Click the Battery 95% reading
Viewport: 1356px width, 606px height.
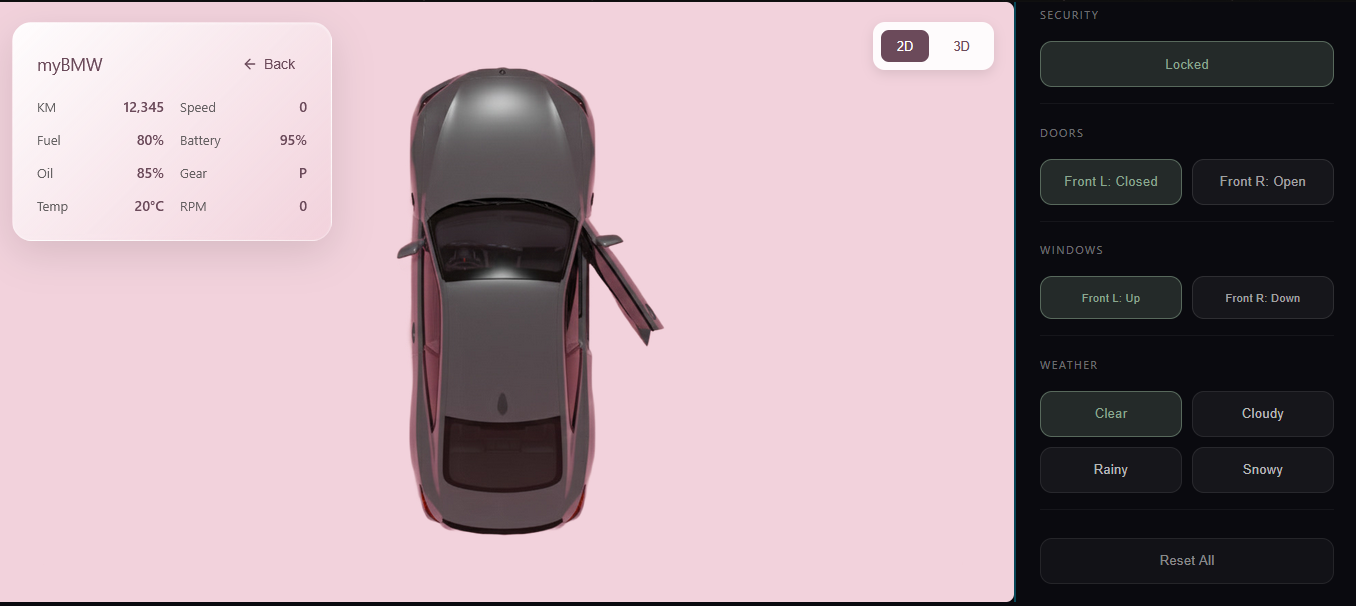click(x=293, y=141)
